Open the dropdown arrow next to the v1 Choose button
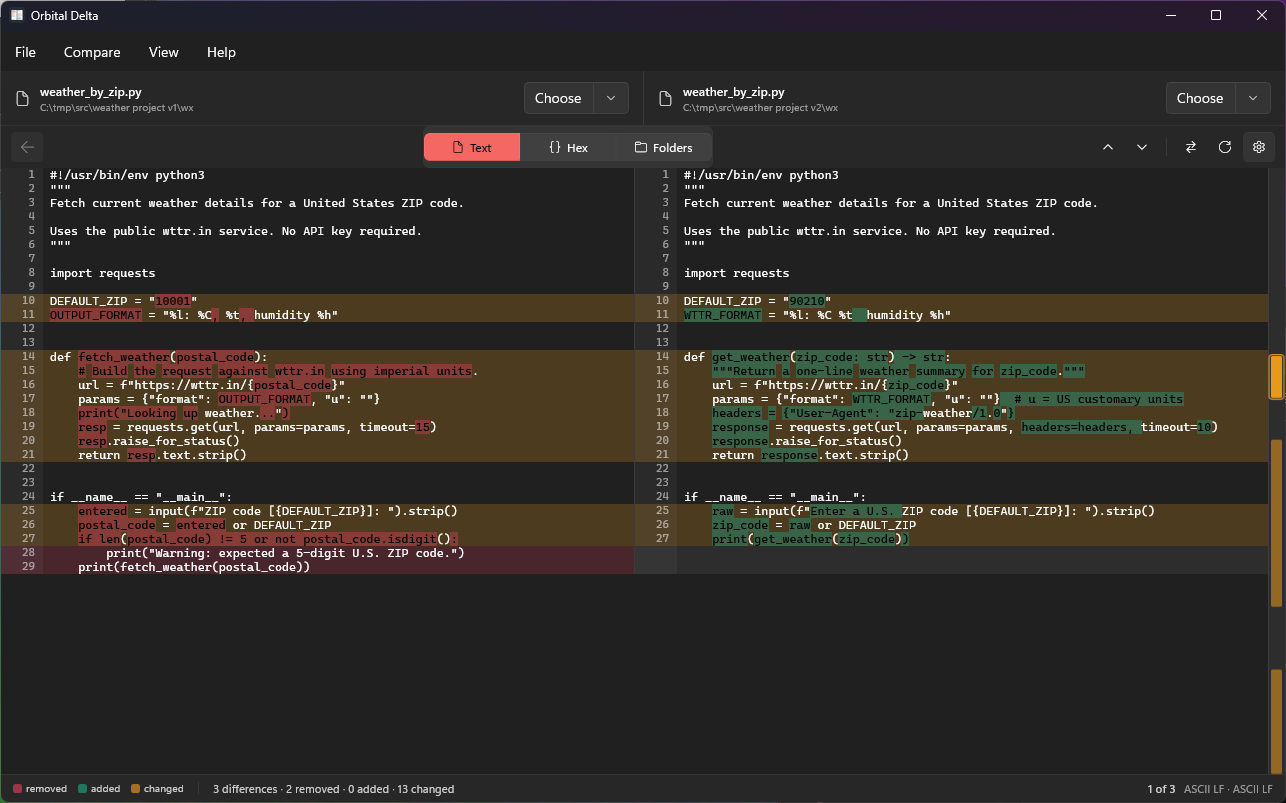The image size is (1286, 803). (611, 98)
